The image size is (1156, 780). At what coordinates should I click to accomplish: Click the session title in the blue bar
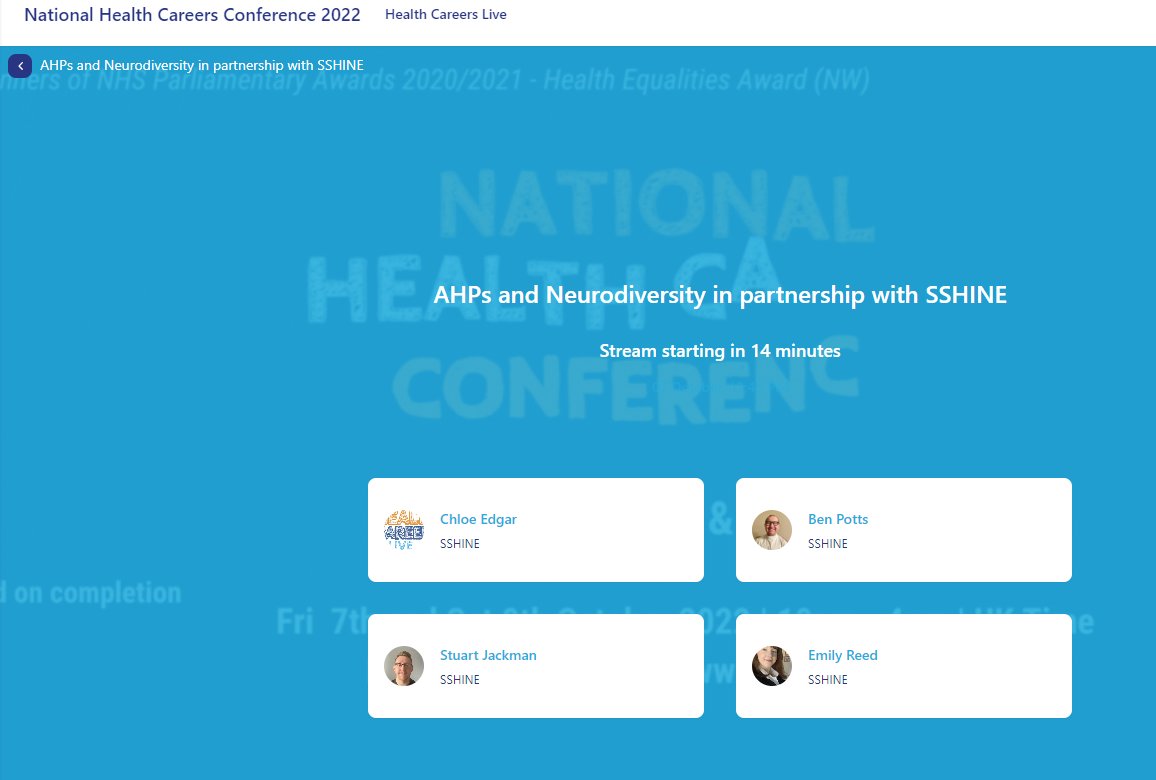click(202, 65)
